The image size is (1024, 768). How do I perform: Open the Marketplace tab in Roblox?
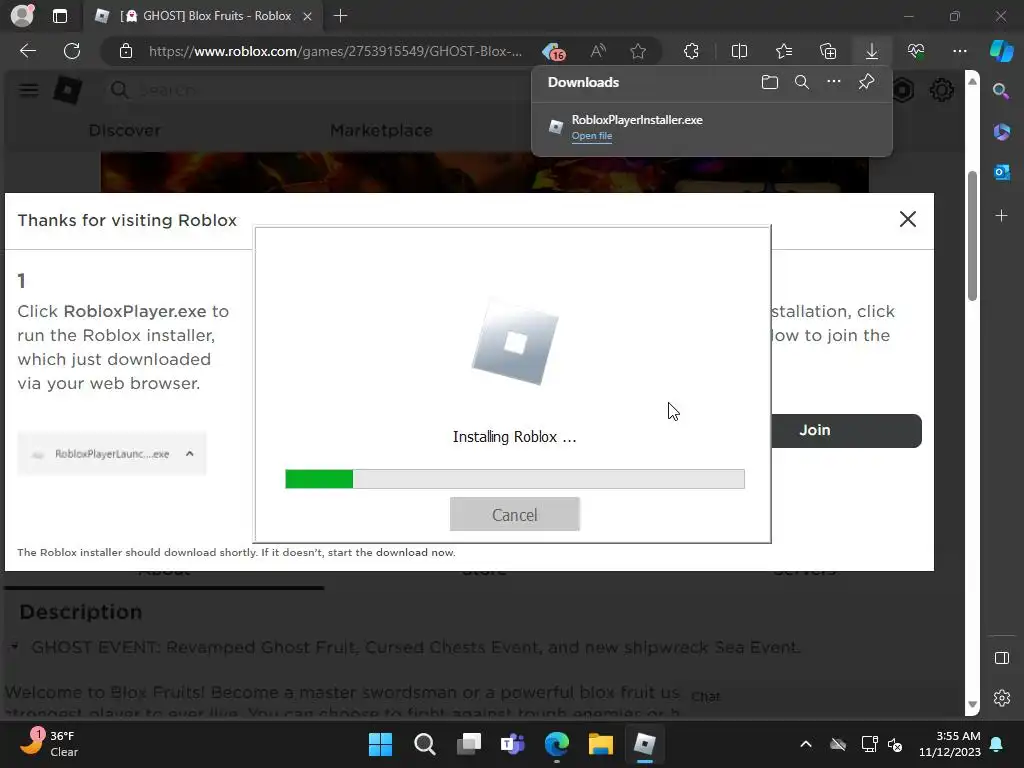[x=381, y=131]
